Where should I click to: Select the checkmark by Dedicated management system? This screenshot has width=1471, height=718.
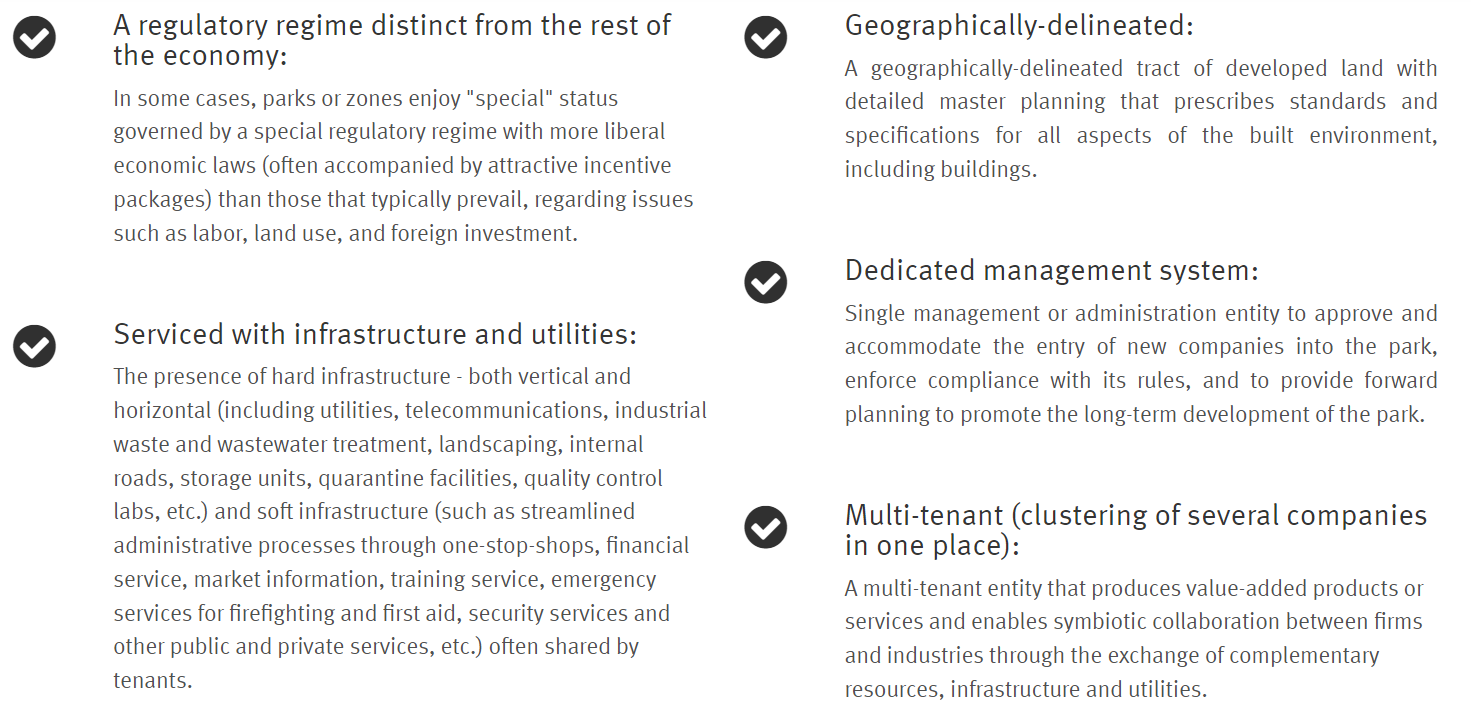pyautogui.click(x=766, y=282)
